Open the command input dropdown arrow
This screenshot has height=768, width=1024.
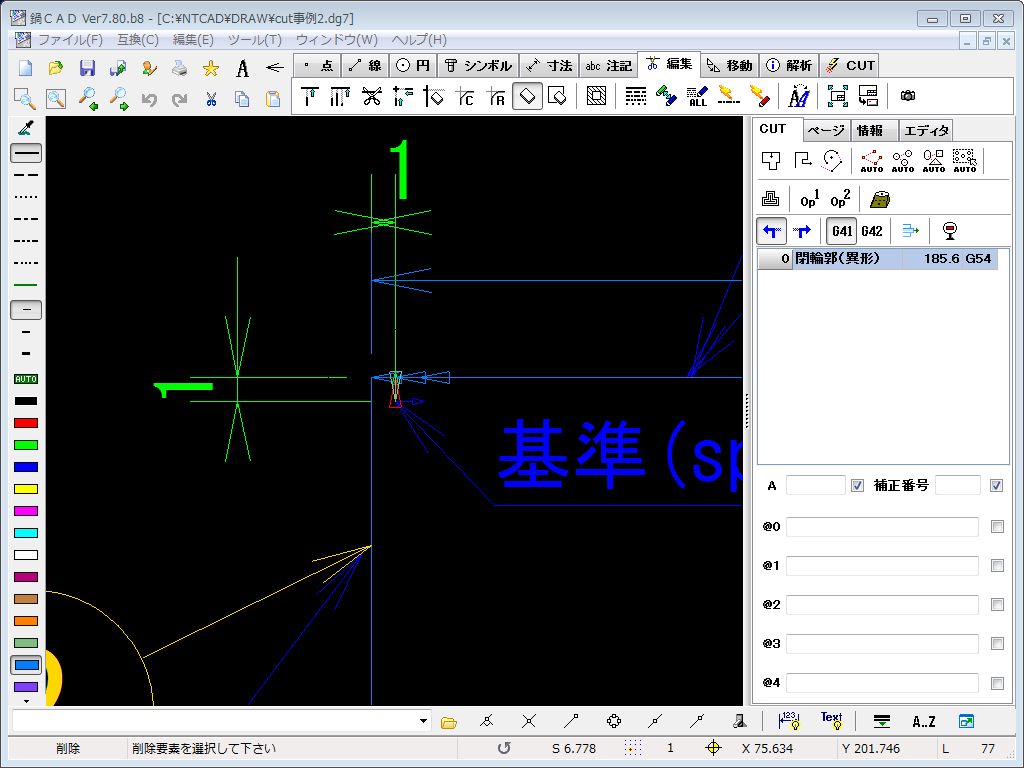click(424, 721)
